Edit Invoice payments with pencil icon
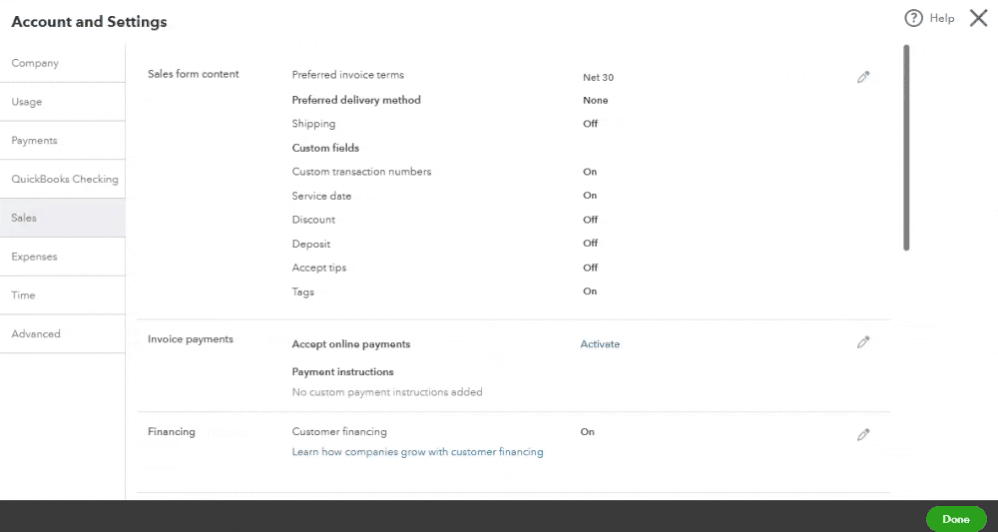Image resolution: width=998 pixels, height=532 pixels. [x=863, y=342]
